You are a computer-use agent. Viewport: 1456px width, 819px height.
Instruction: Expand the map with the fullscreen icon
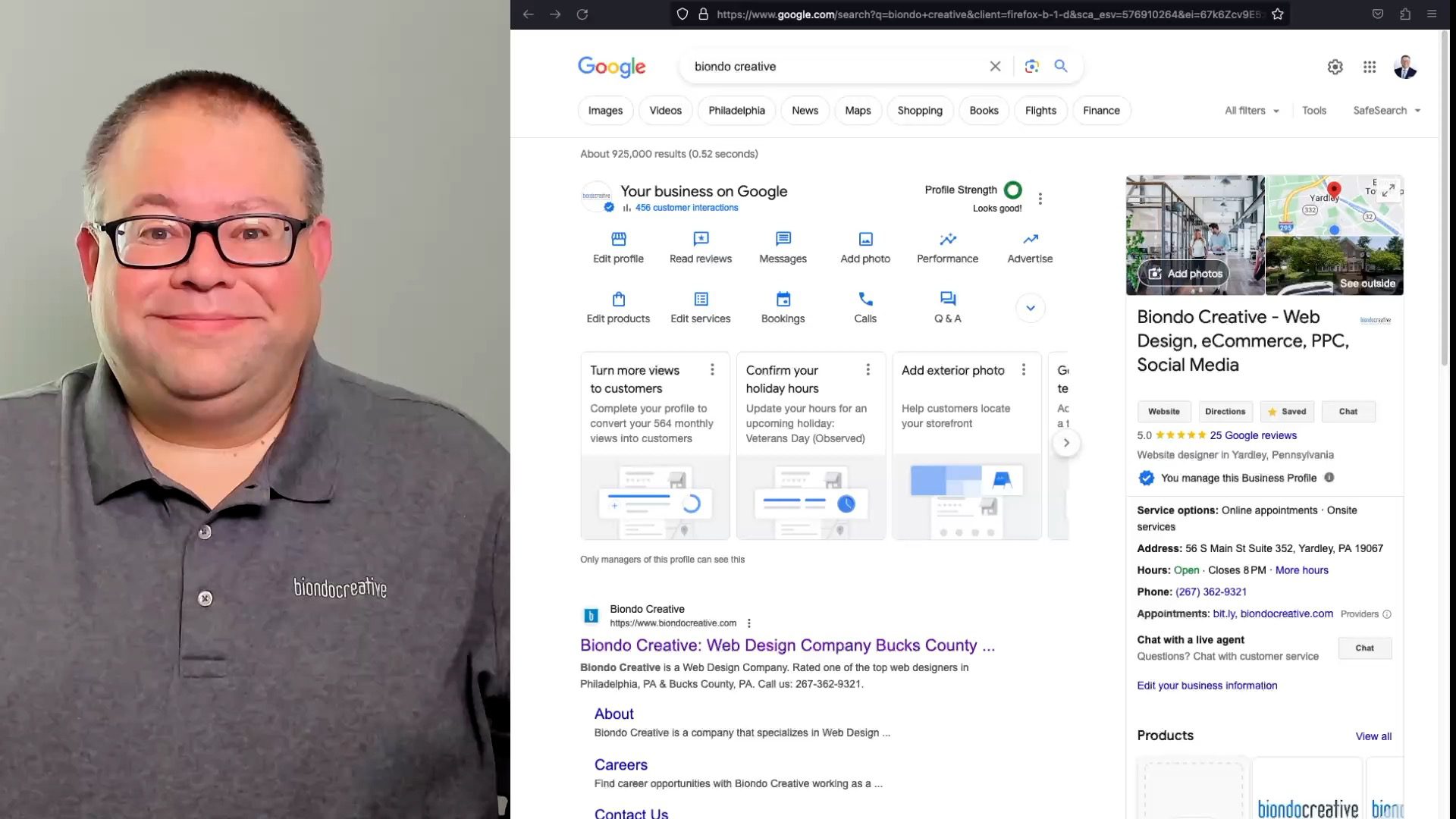click(1388, 190)
